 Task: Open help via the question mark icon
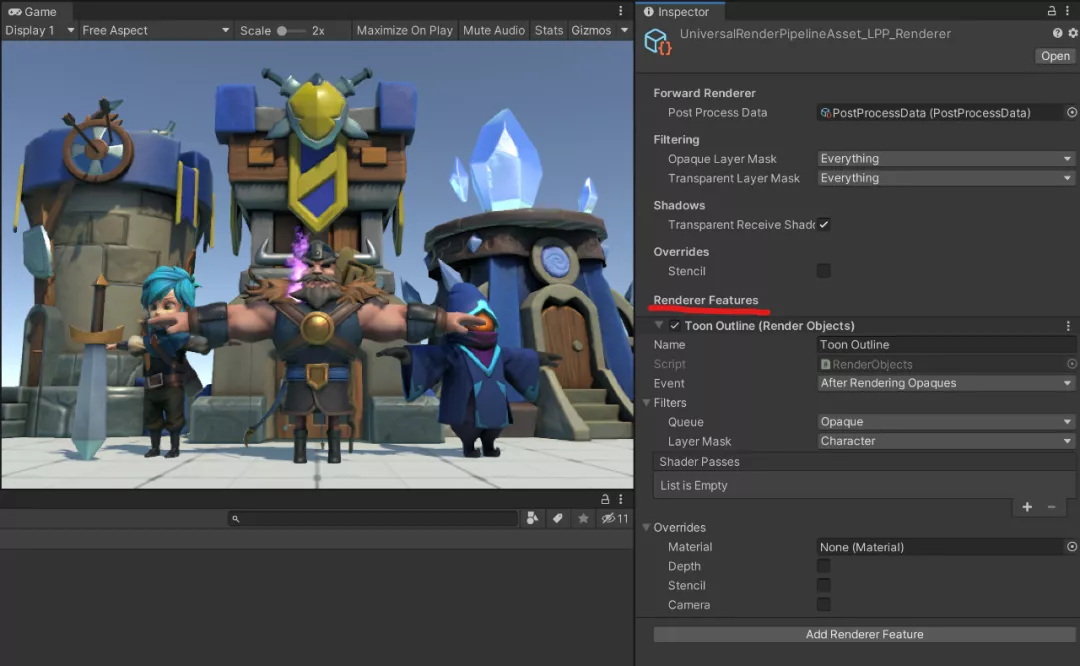(1056, 33)
